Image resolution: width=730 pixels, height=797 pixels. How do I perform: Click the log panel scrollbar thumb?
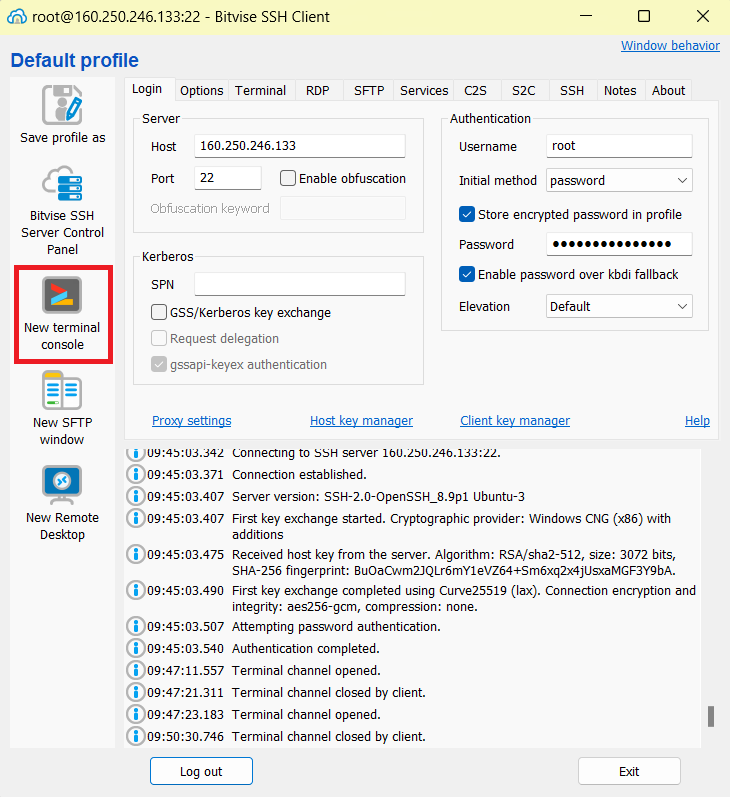coord(711,716)
